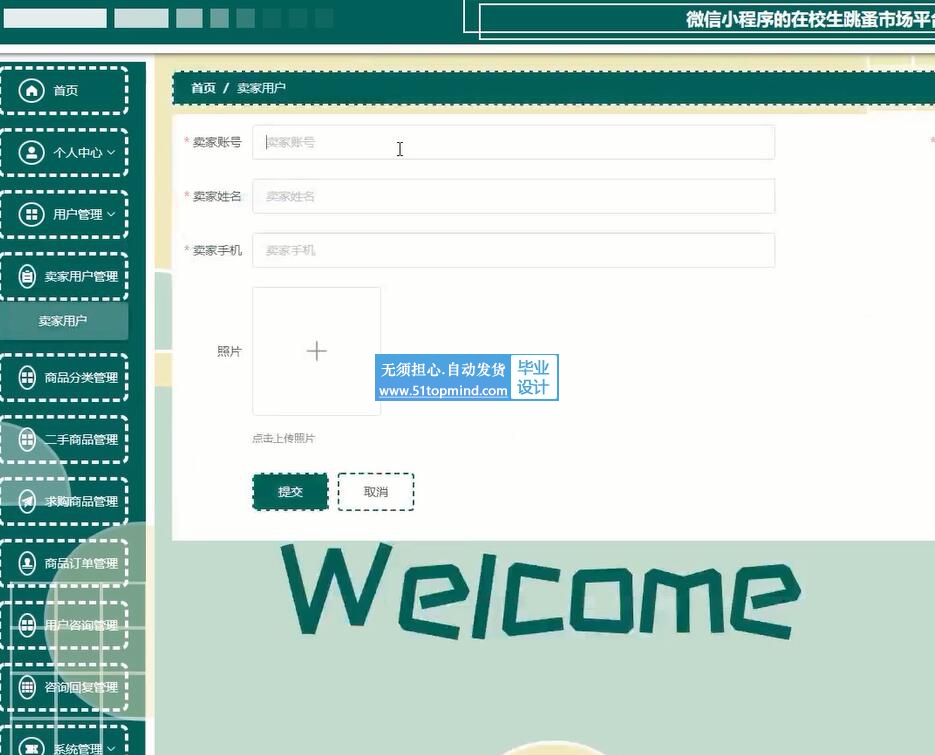935x755 pixels.
Task: Click the 求购商品管理 paper plane icon
Action: coord(27,502)
